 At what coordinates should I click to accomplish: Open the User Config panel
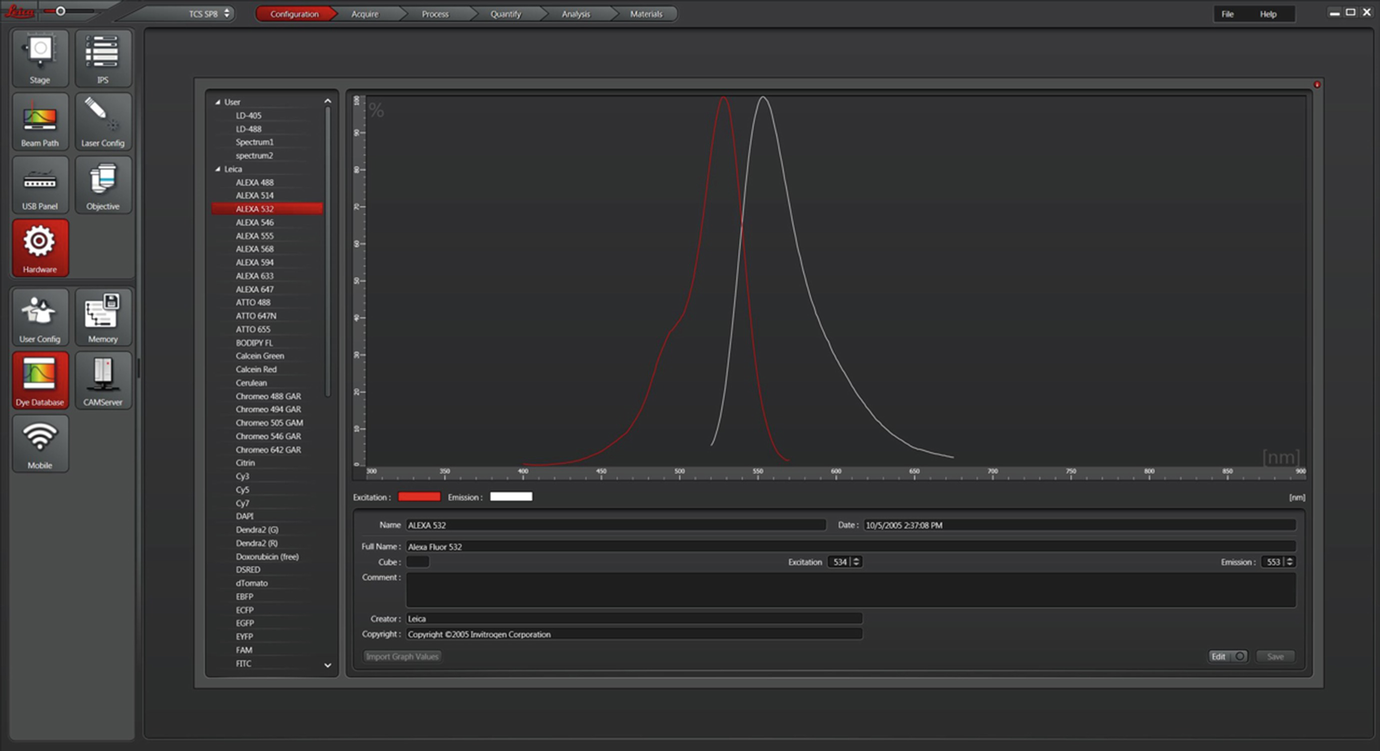[40, 318]
